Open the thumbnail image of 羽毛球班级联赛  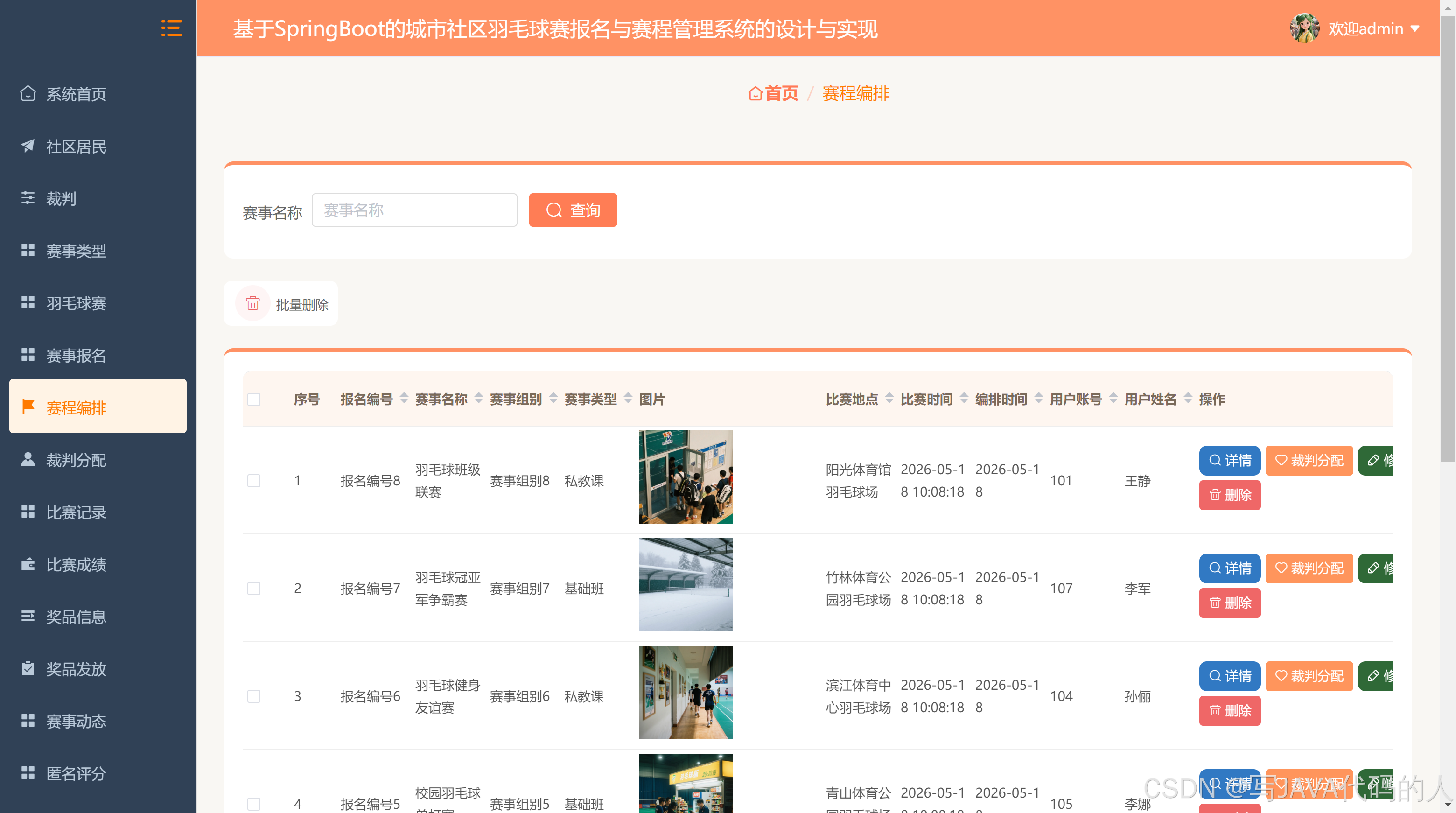pyautogui.click(x=686, y=477)
